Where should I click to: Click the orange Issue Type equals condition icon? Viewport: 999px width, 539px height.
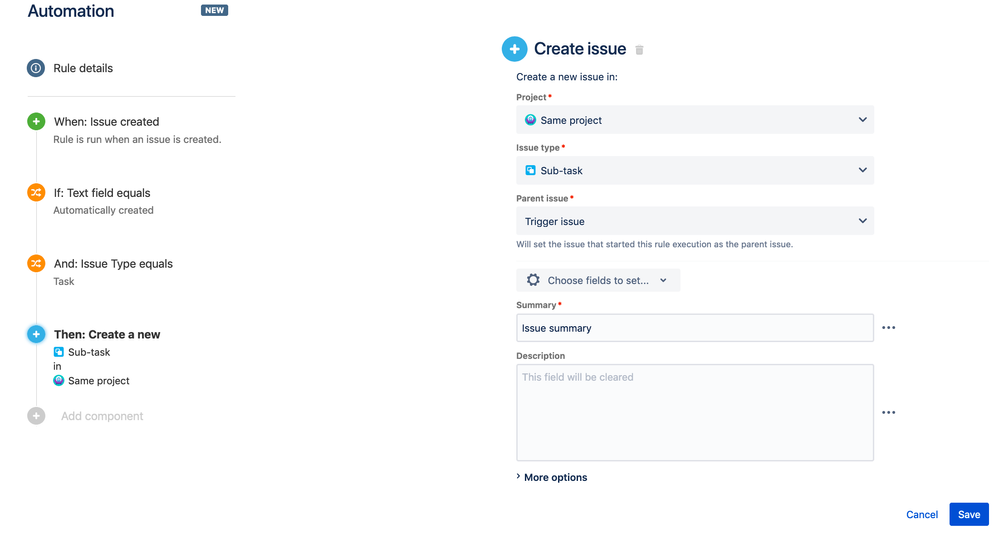pyautogui.click(x=36, y=263)
